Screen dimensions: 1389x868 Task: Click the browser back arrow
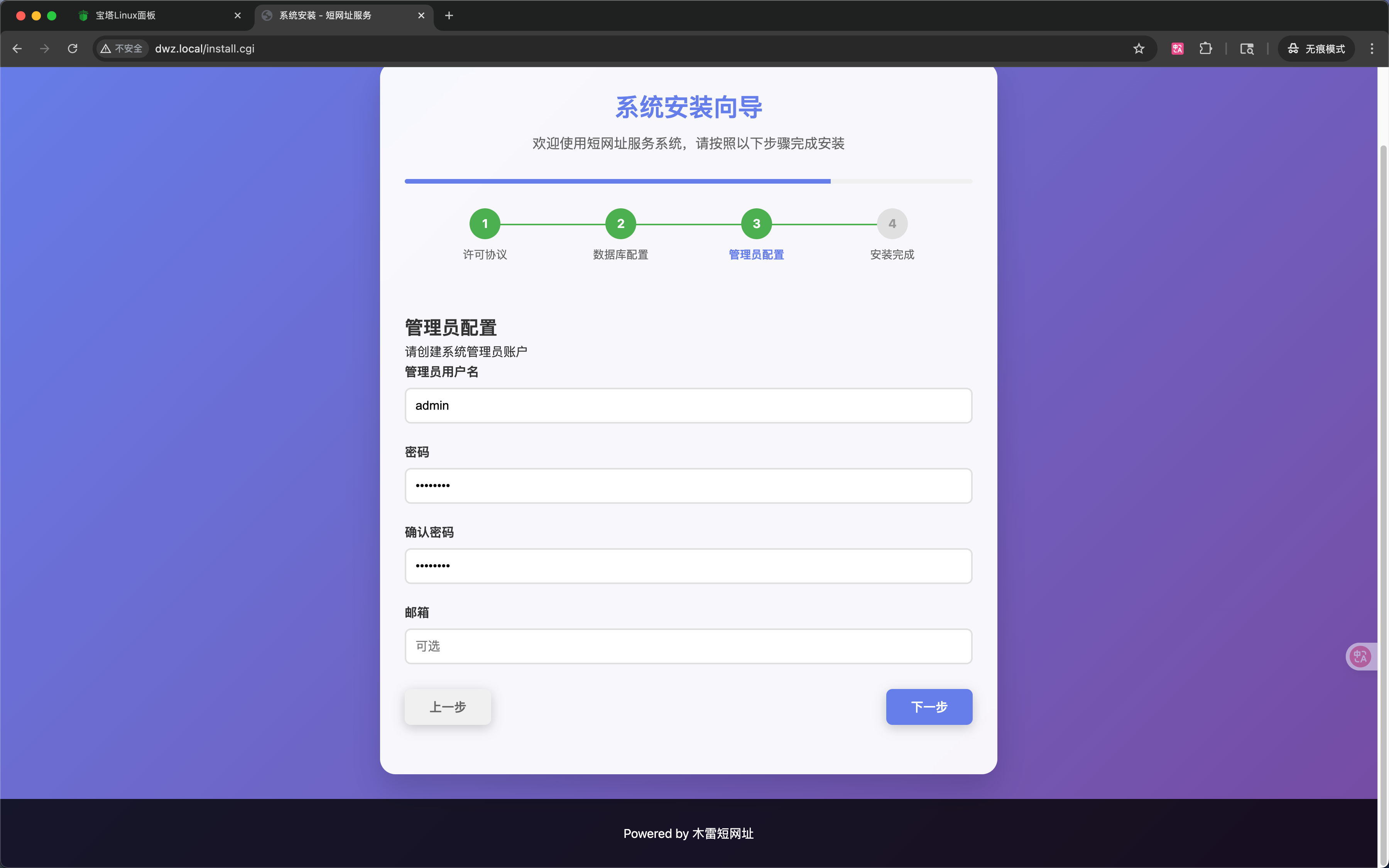pyautogui.click(x=17, y=49)
